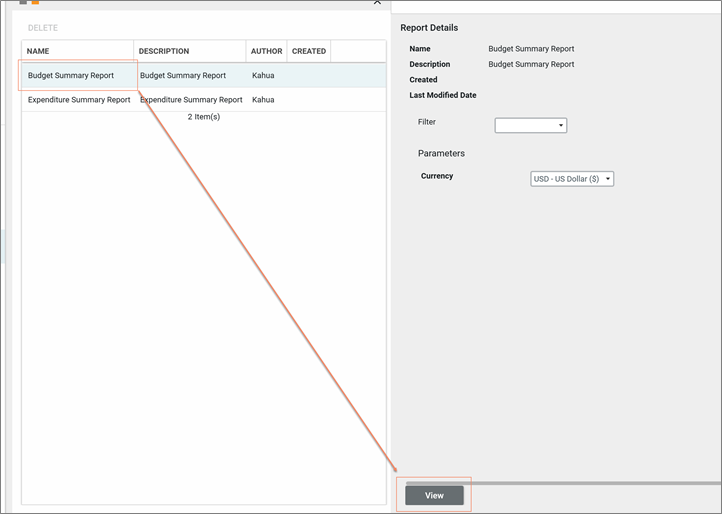Click the CREATED column header
This screenshot has width=722, height=514.
point(308,51)
